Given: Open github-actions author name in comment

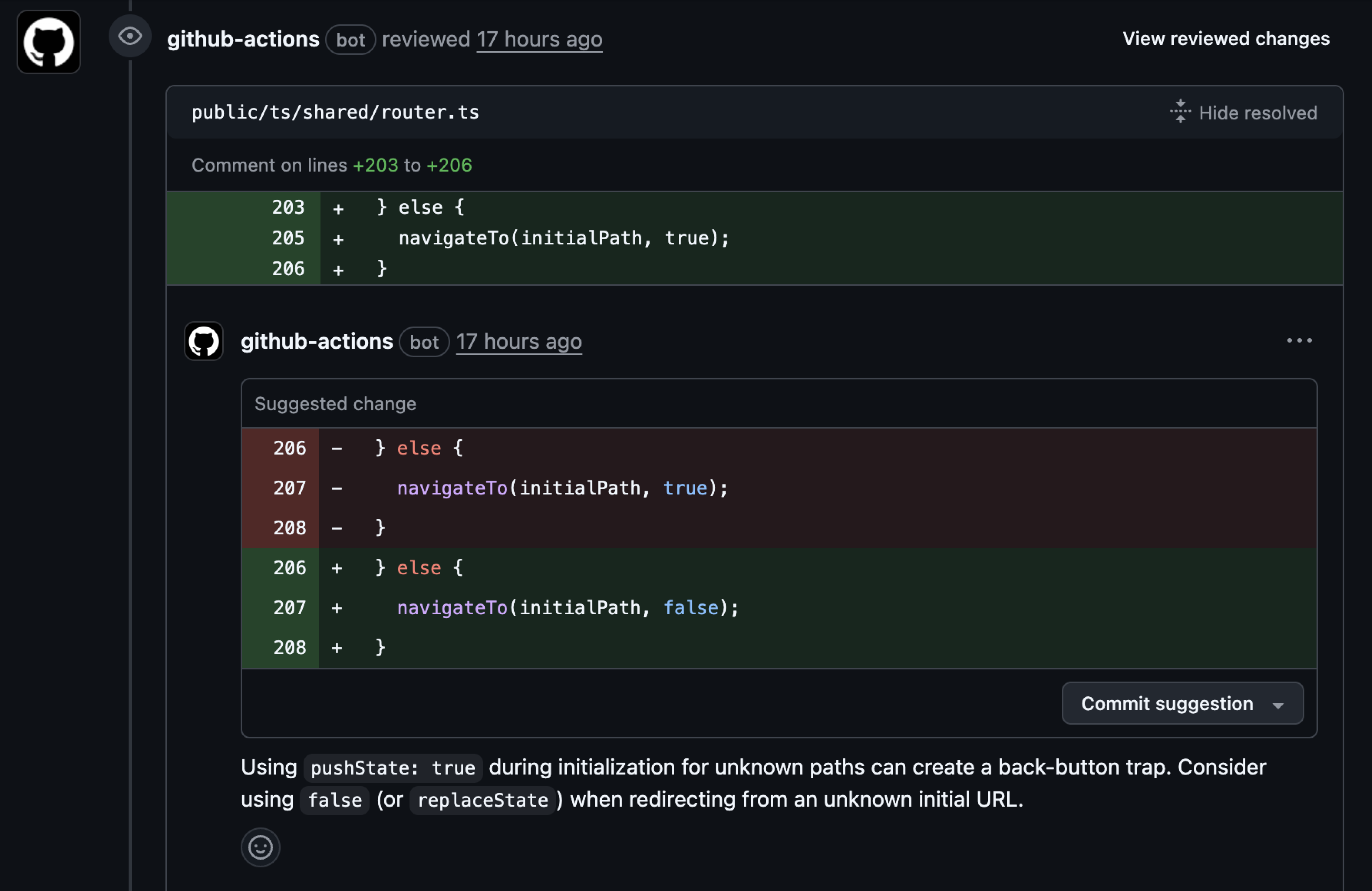Looking at the screenshot, I should click(316, 342).
